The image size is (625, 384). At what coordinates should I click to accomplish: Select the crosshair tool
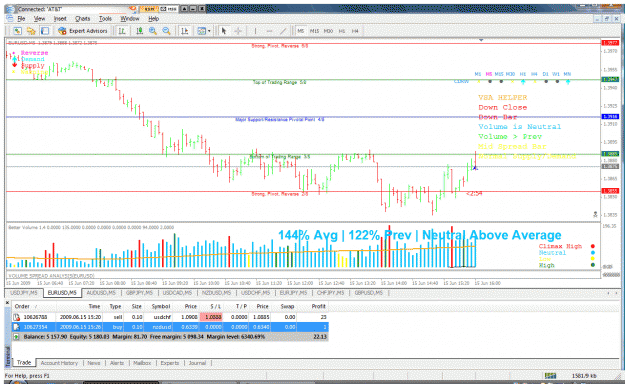238,31
